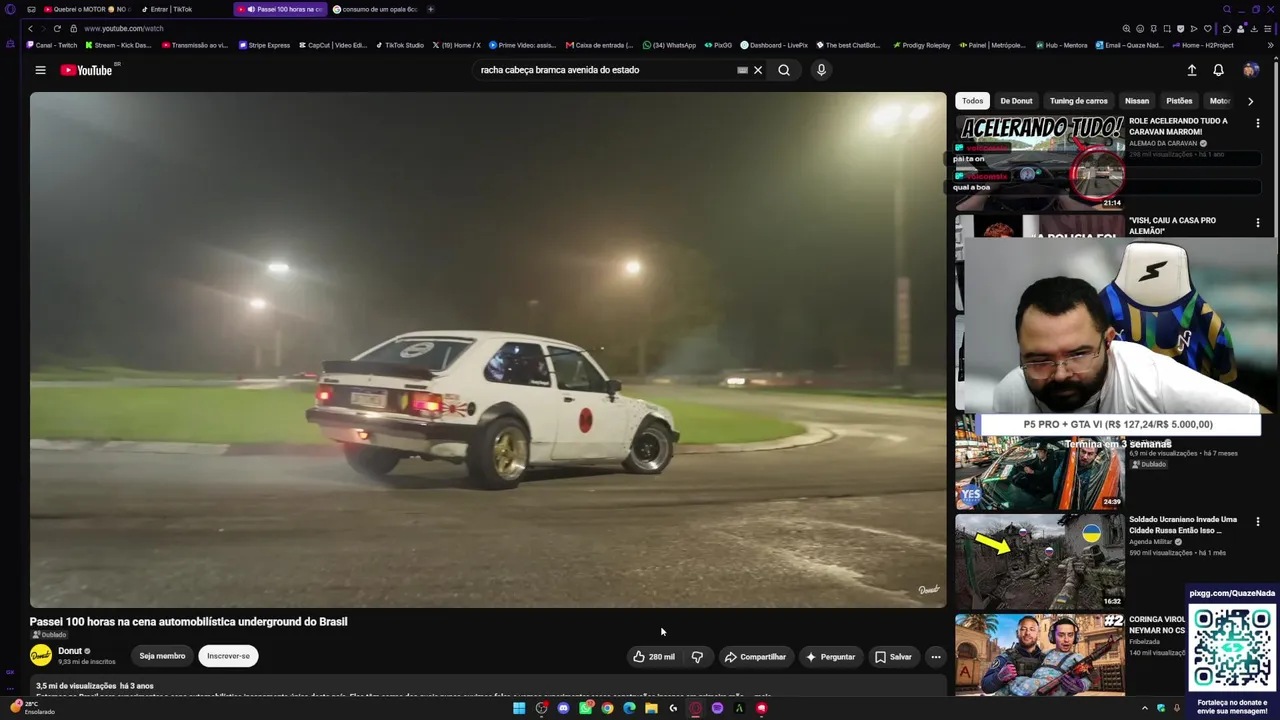This screenshot has height=720, width=1280.
Task: Select the Pistões filter chip
Action: pyautogui.click(x=1179, y=101)
